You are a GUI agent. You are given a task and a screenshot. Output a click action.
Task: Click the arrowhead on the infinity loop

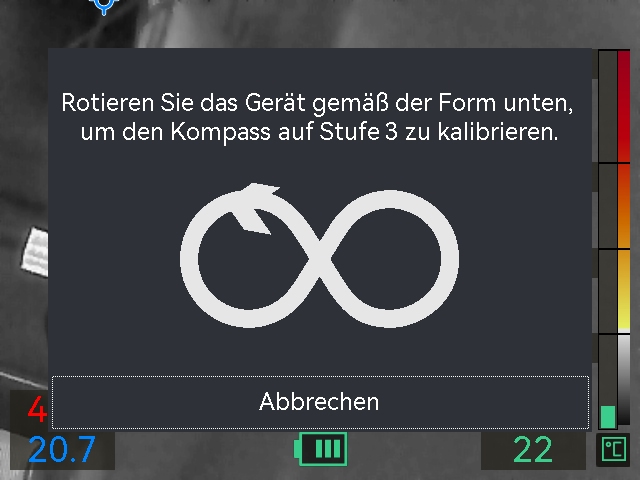[256, 208]
